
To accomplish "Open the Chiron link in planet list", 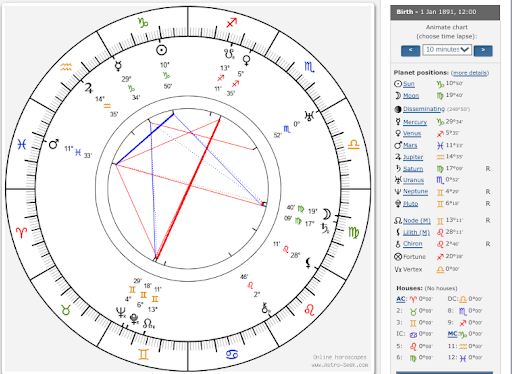I will 413,244.
